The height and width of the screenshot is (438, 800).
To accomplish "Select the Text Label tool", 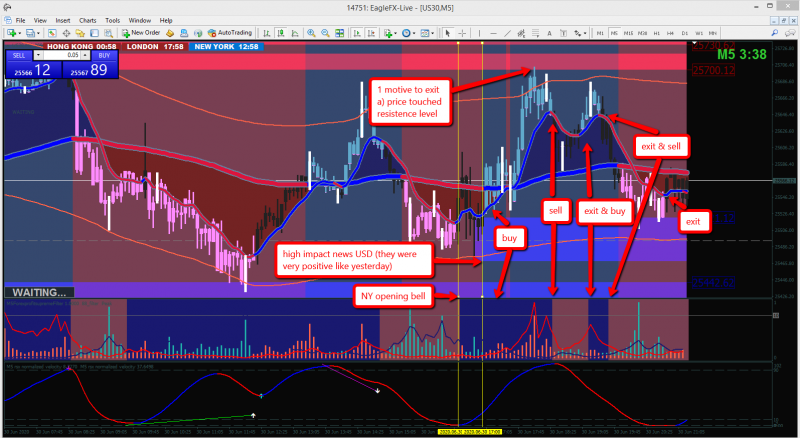I will (x=563, y=33).
